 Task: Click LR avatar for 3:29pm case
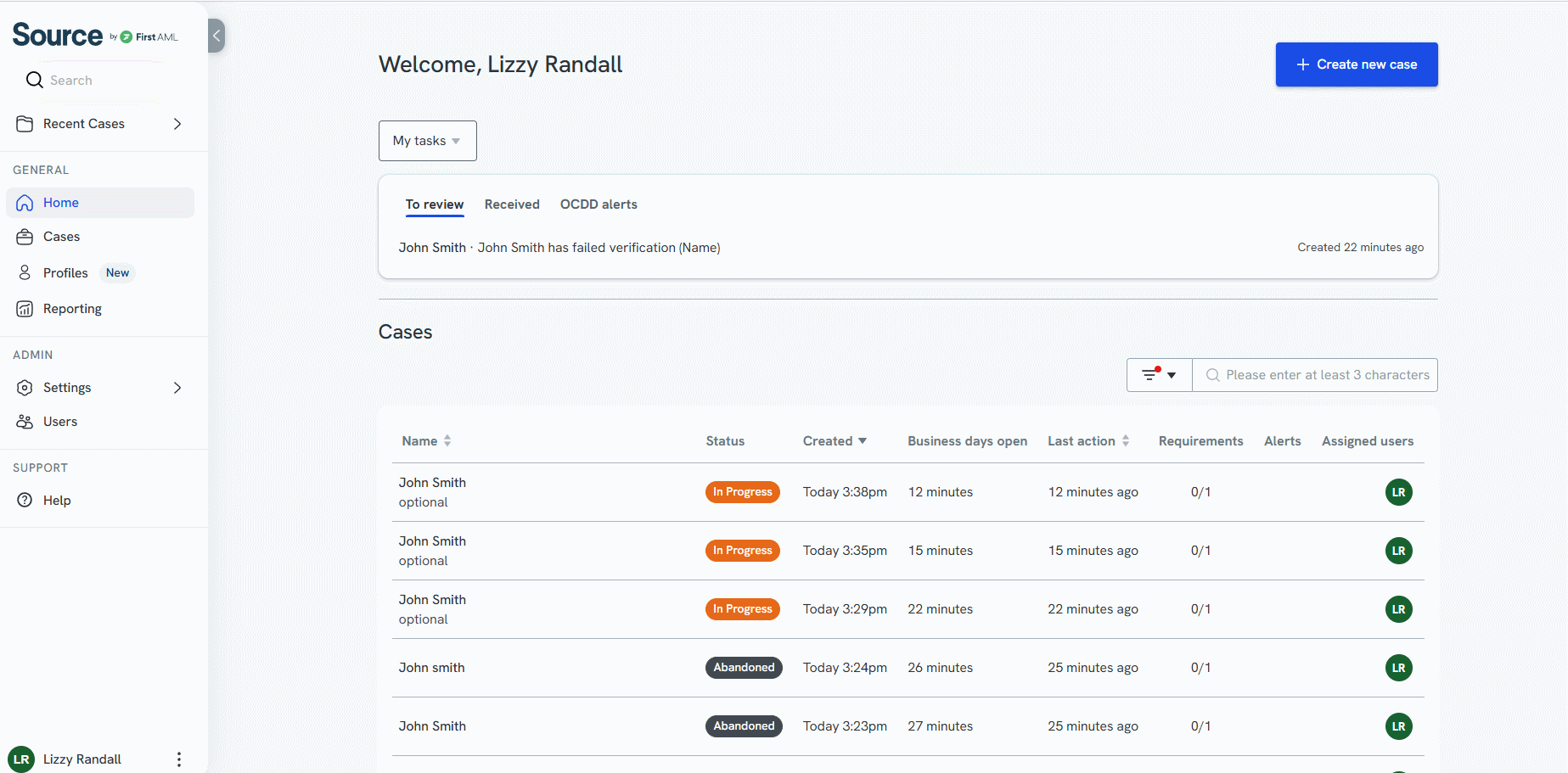coord(1398,609)
